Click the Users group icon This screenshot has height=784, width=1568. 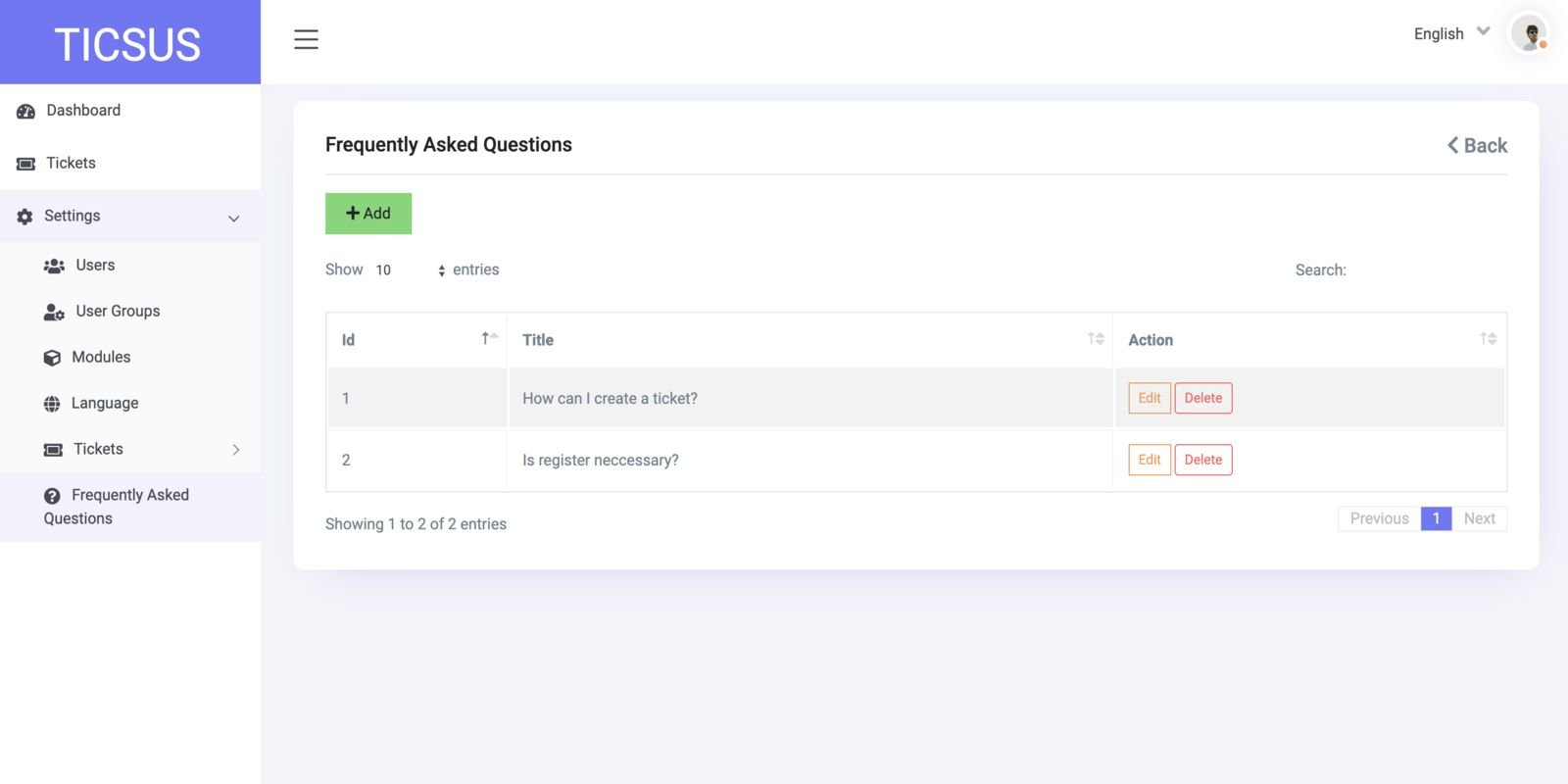pyautogui.click(x=55, y=266)
